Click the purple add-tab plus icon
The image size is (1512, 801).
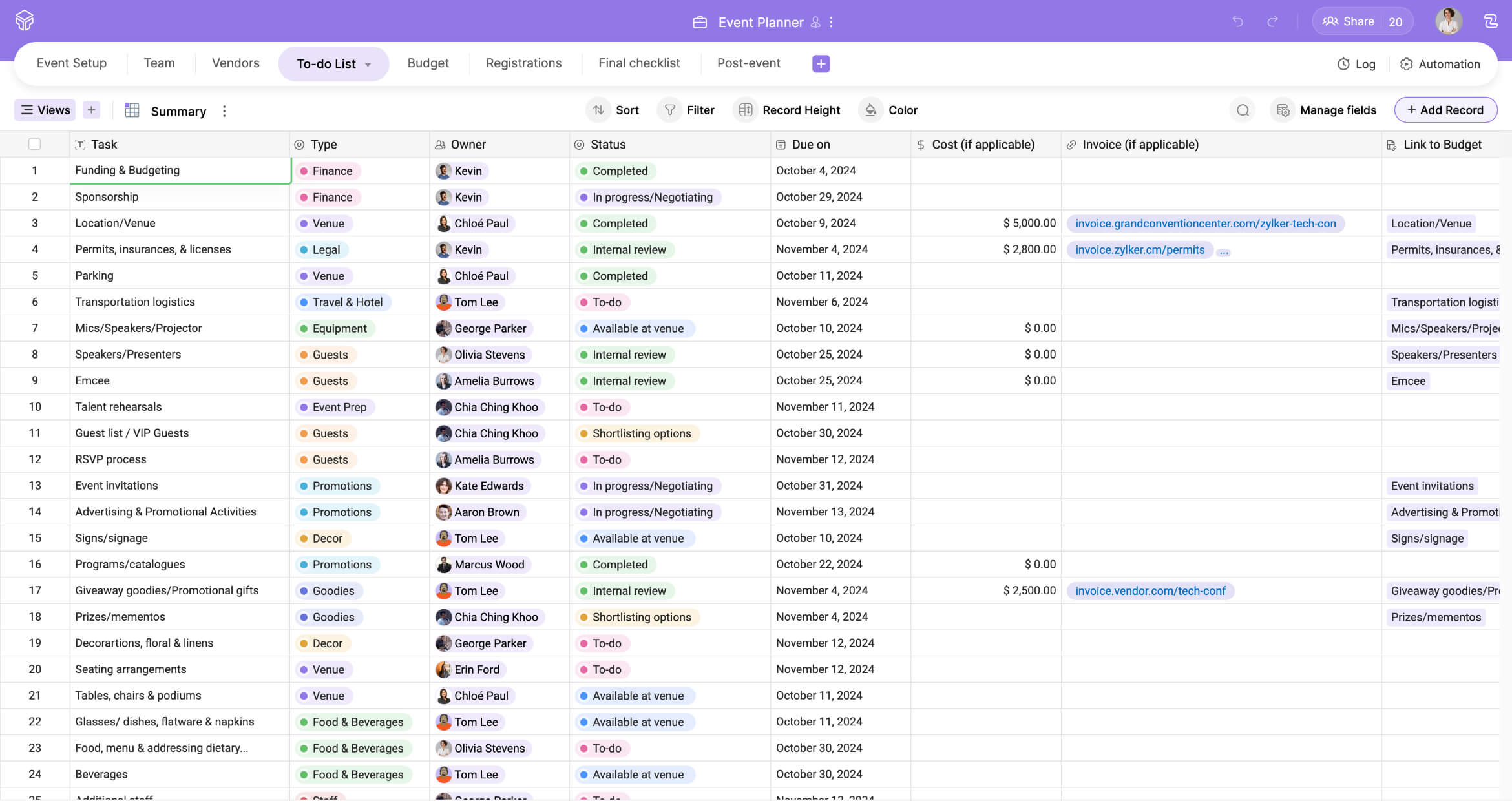[x=821, y=63]
